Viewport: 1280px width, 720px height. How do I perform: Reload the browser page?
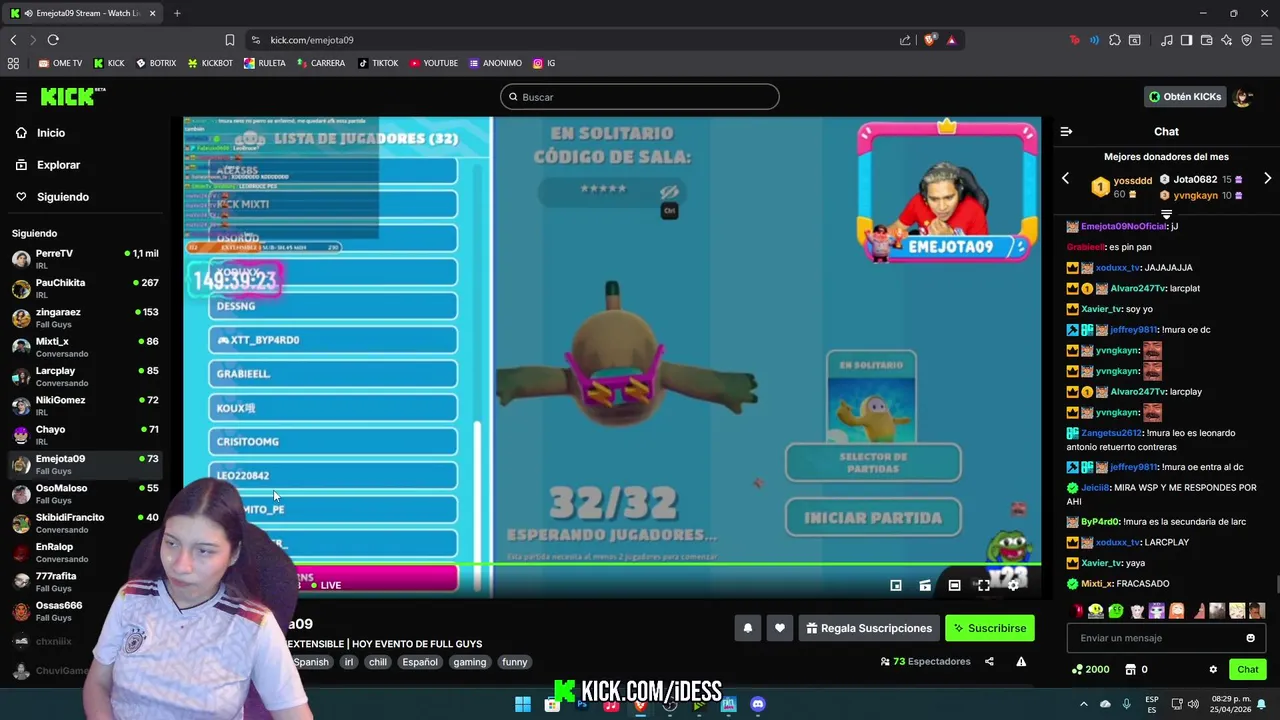coord(53,40)
